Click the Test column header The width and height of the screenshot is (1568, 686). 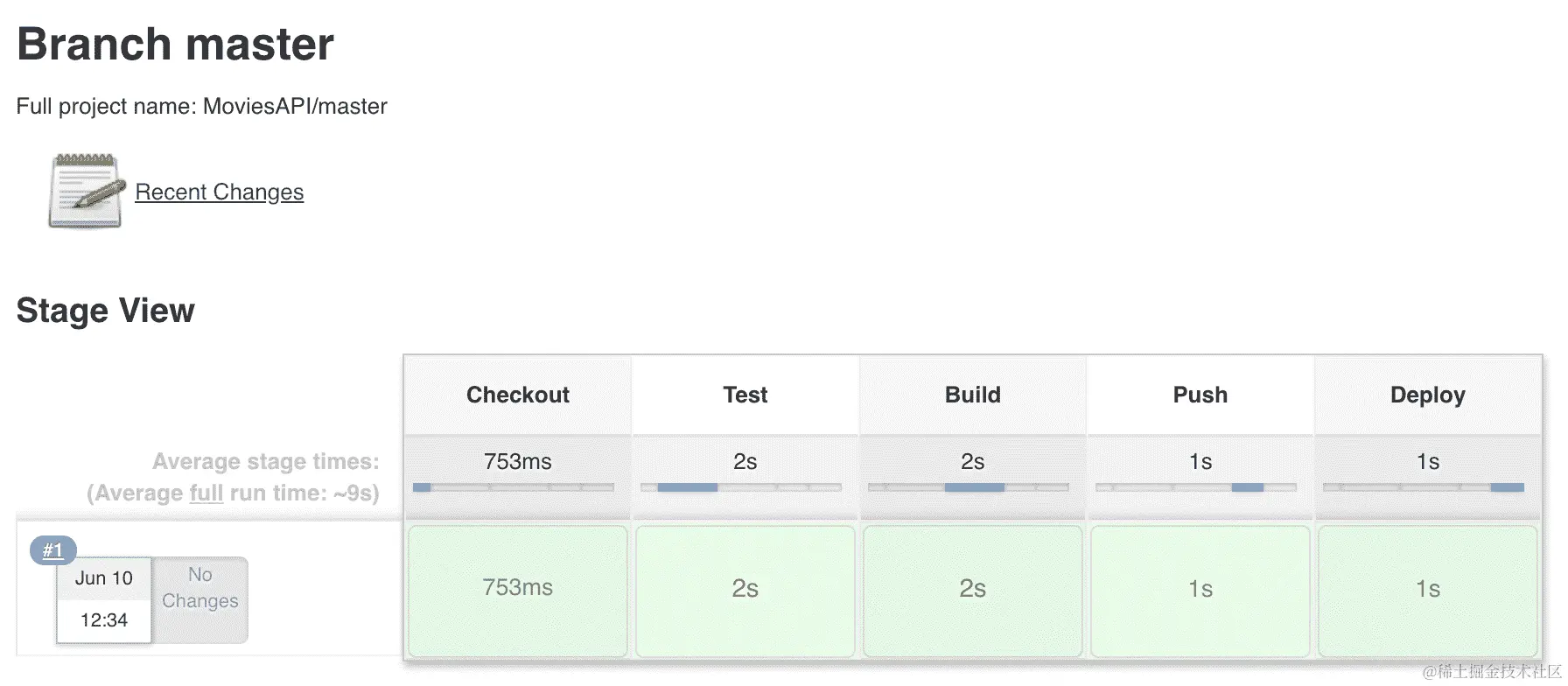click(745, 395)
